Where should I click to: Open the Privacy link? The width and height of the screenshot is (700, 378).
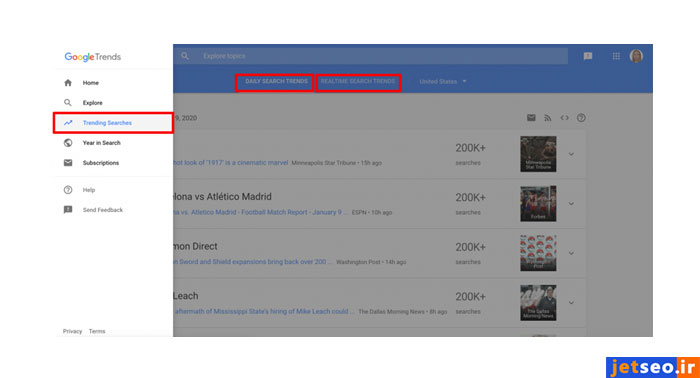click(x=72, y=331)
